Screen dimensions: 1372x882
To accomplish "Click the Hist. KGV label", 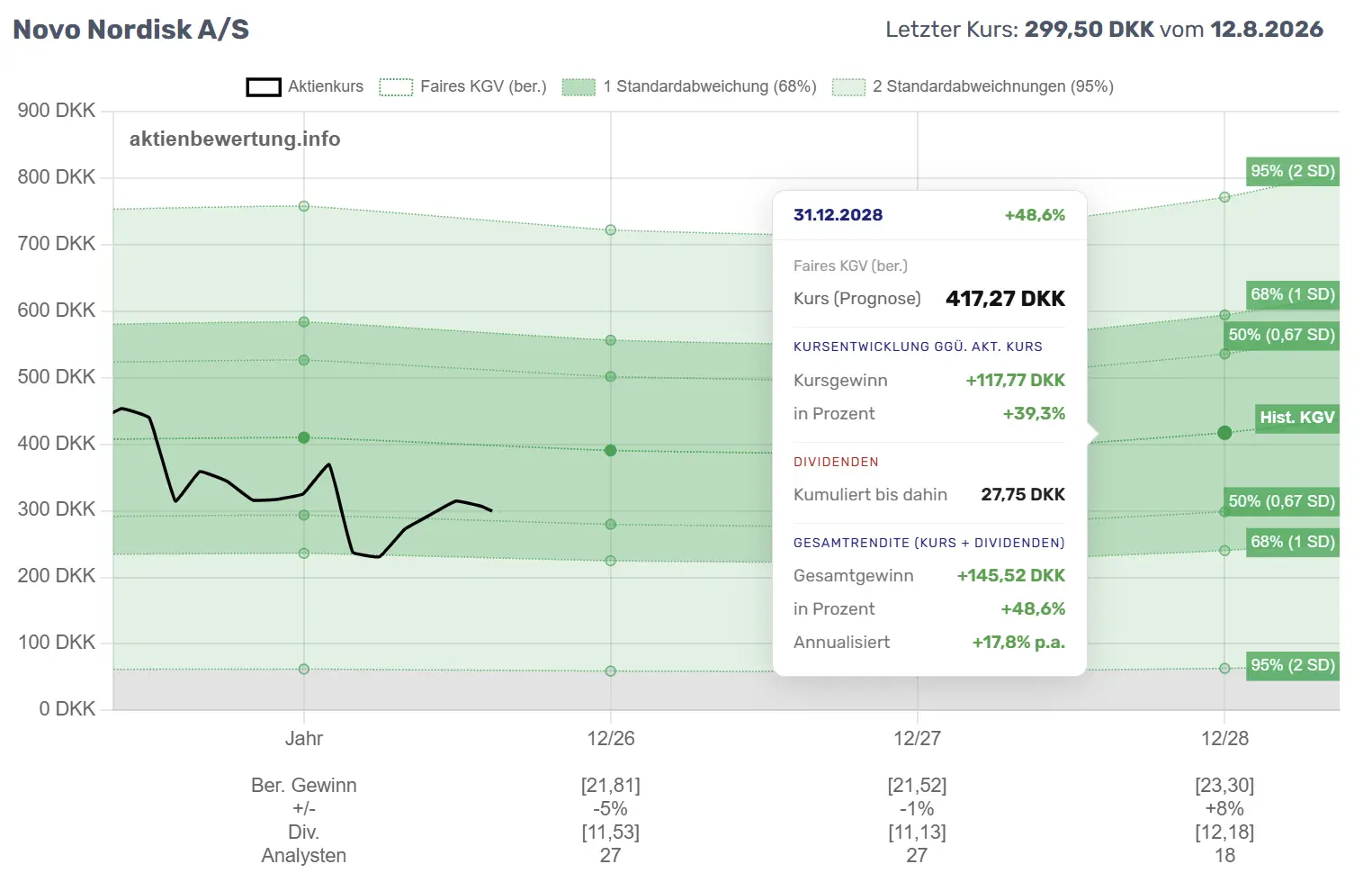I will tap(1297, 418).
